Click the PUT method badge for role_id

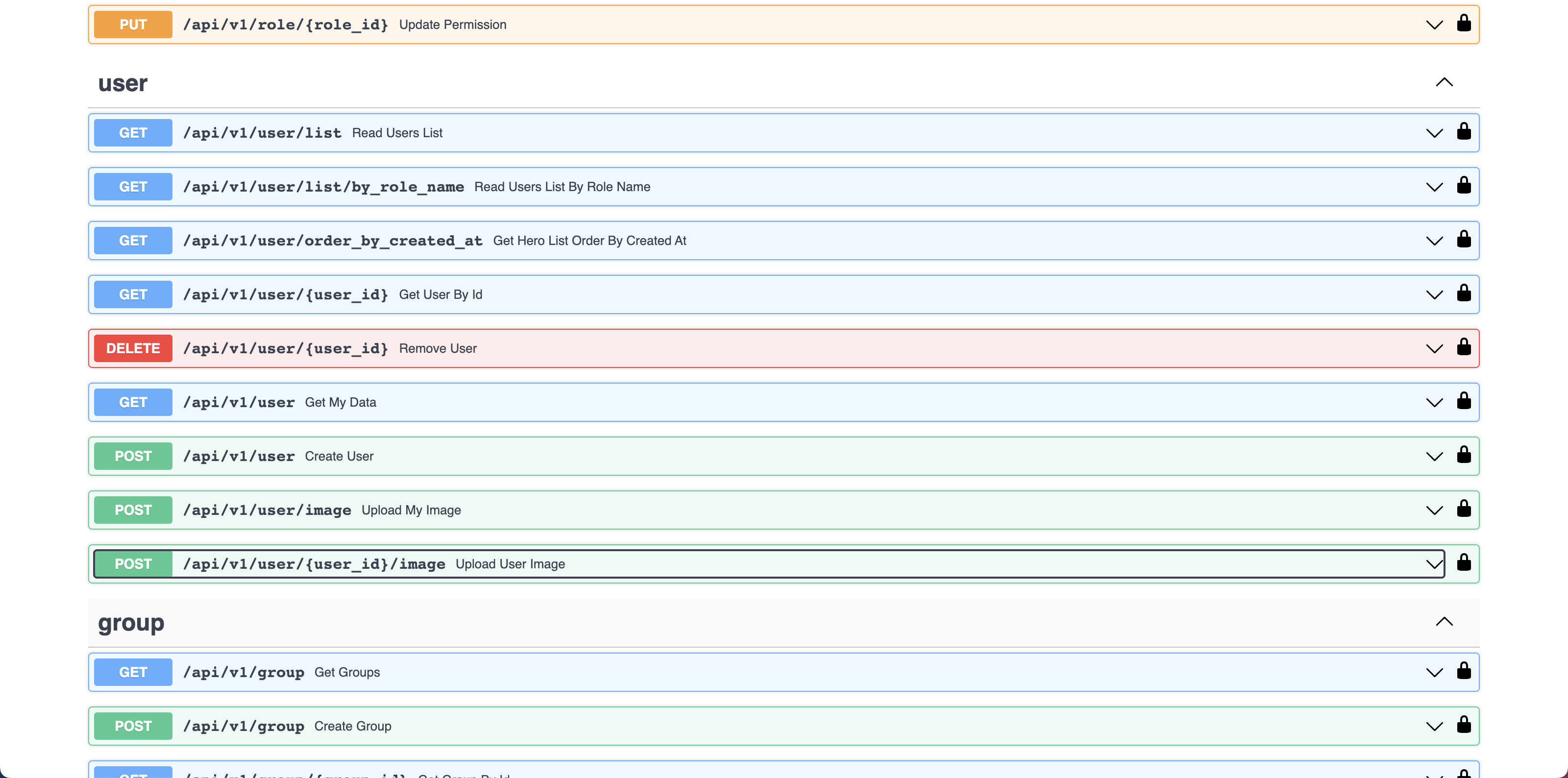point(133,24)
